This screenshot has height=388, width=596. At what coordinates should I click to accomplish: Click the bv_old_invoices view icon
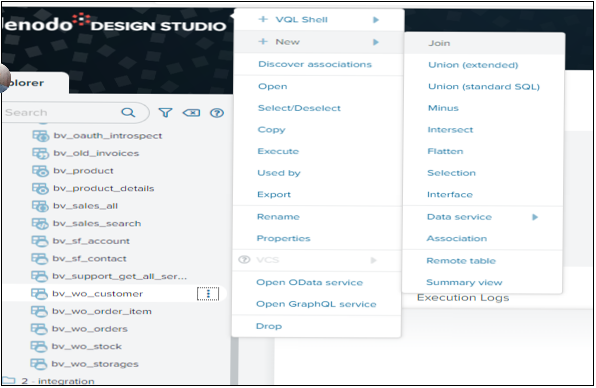40,153
